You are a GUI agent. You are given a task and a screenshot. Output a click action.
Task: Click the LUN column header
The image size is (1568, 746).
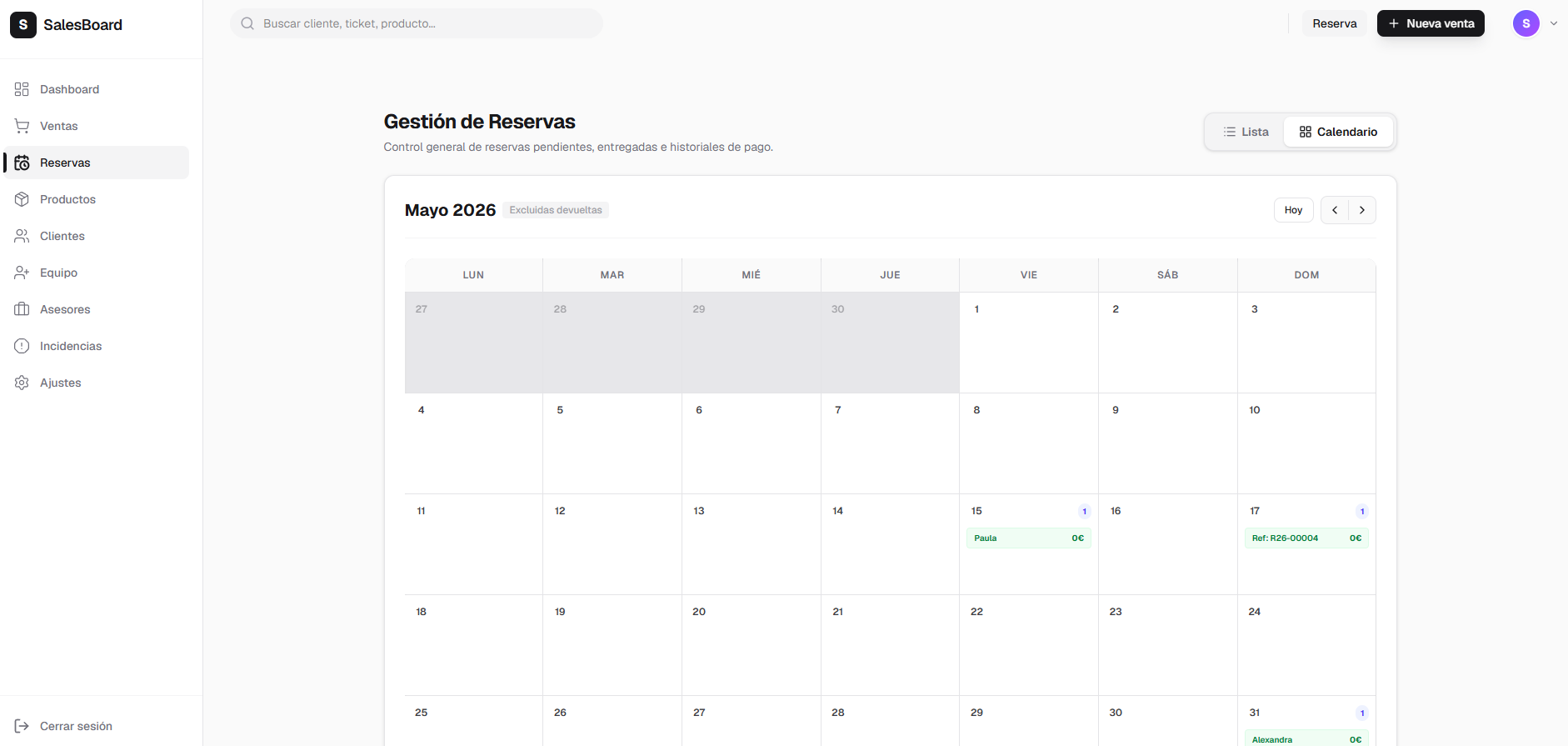(473, 275)
